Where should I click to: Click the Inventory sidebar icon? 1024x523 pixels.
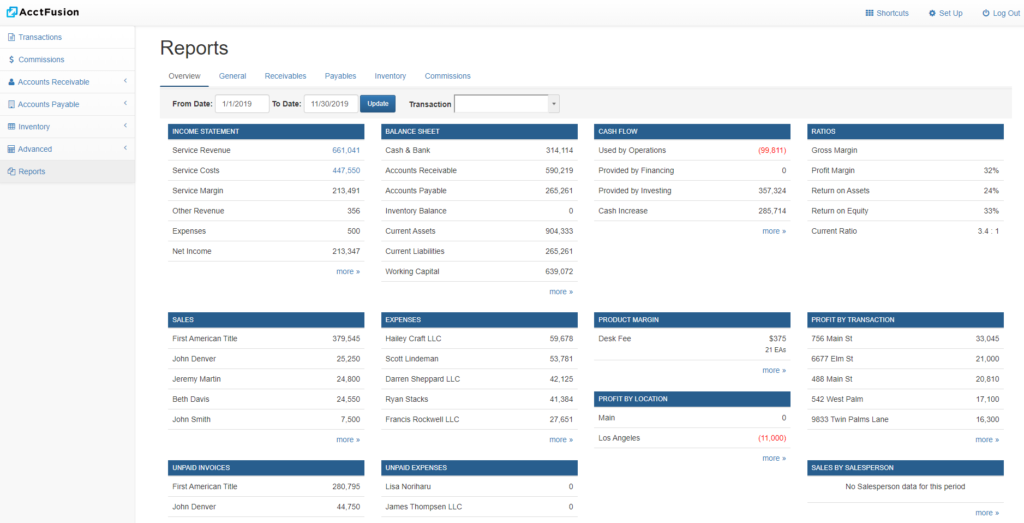coord(11,127)
